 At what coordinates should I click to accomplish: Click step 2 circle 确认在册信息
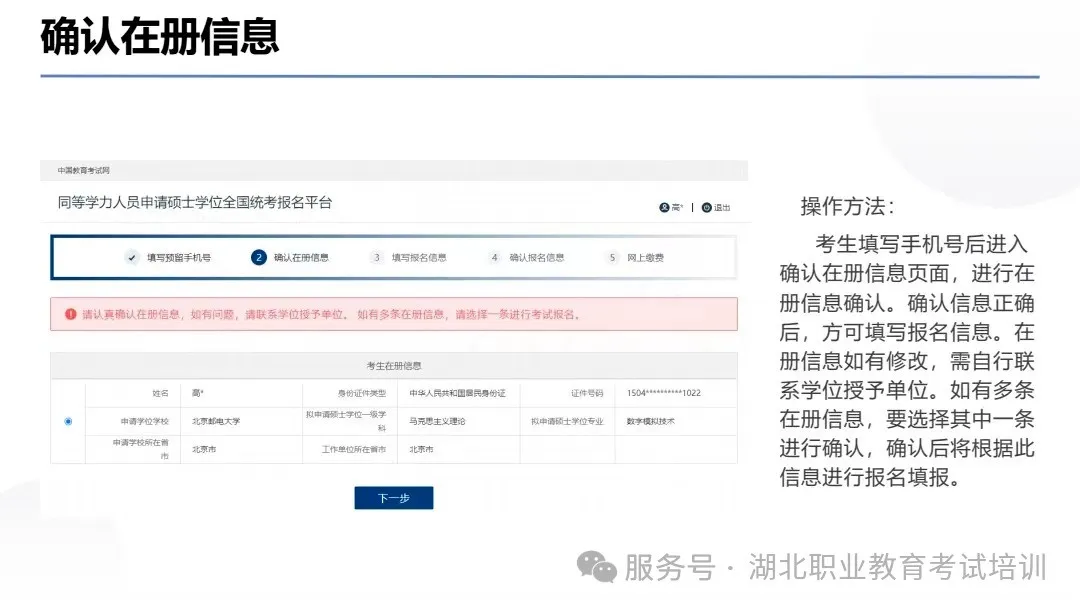[258, 258]
